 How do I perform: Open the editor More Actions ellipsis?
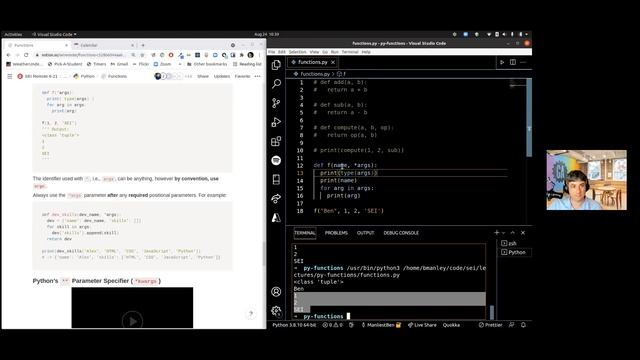click(x=523, y=62)
